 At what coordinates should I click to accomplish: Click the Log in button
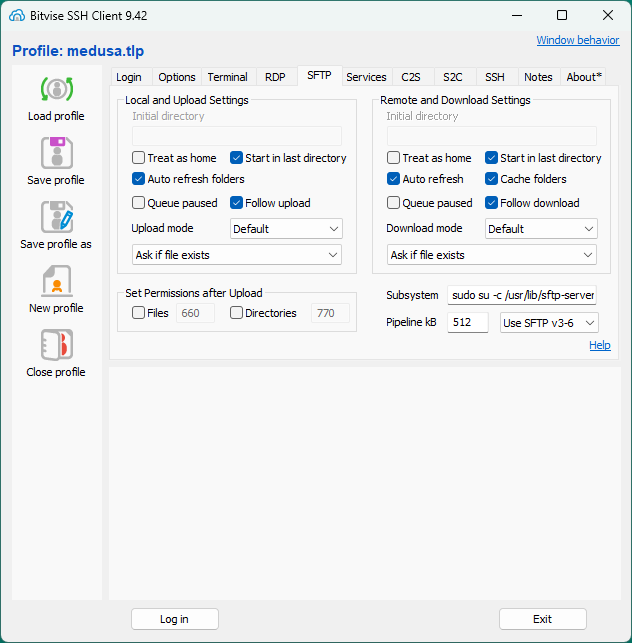pyautogui.click(x=175, y=619)
